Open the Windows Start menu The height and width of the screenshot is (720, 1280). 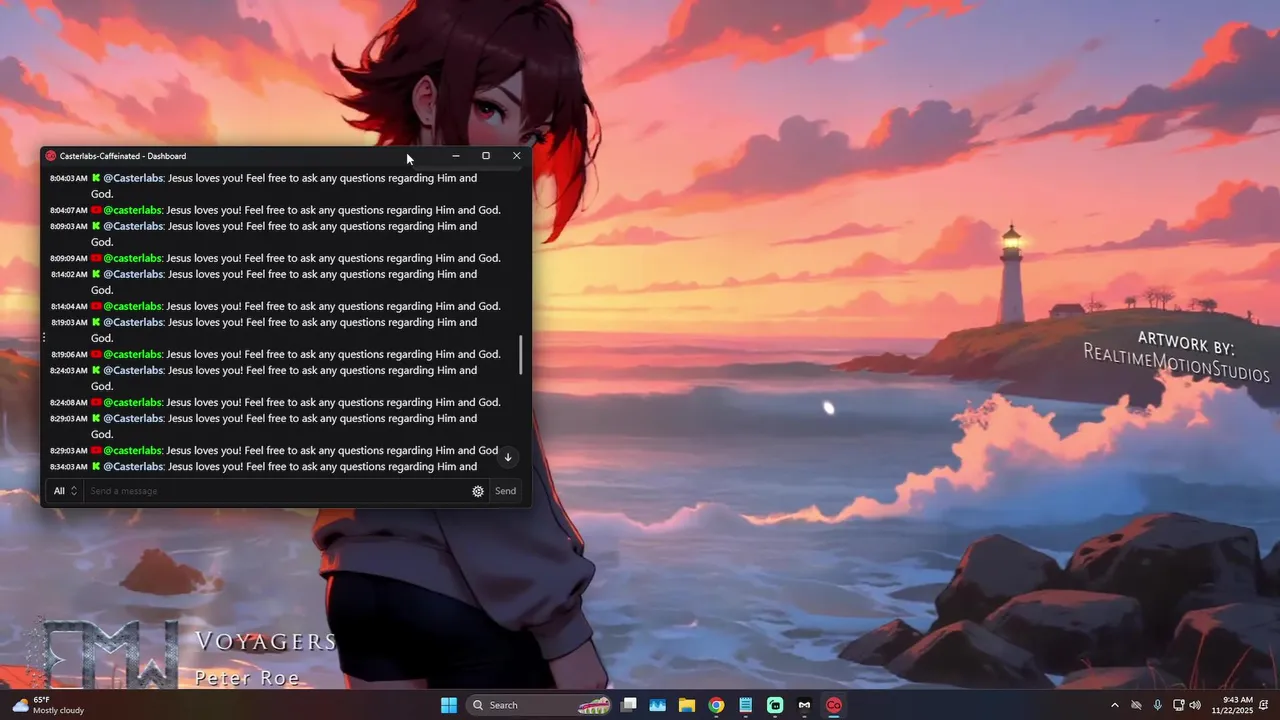coord(448,705)
